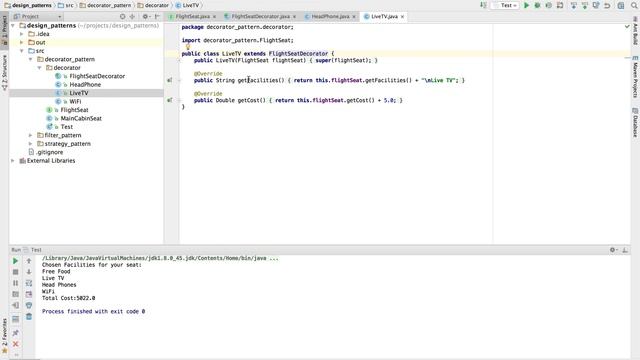Rerun Test with green arrow in Run panel

tap(16, 261)
